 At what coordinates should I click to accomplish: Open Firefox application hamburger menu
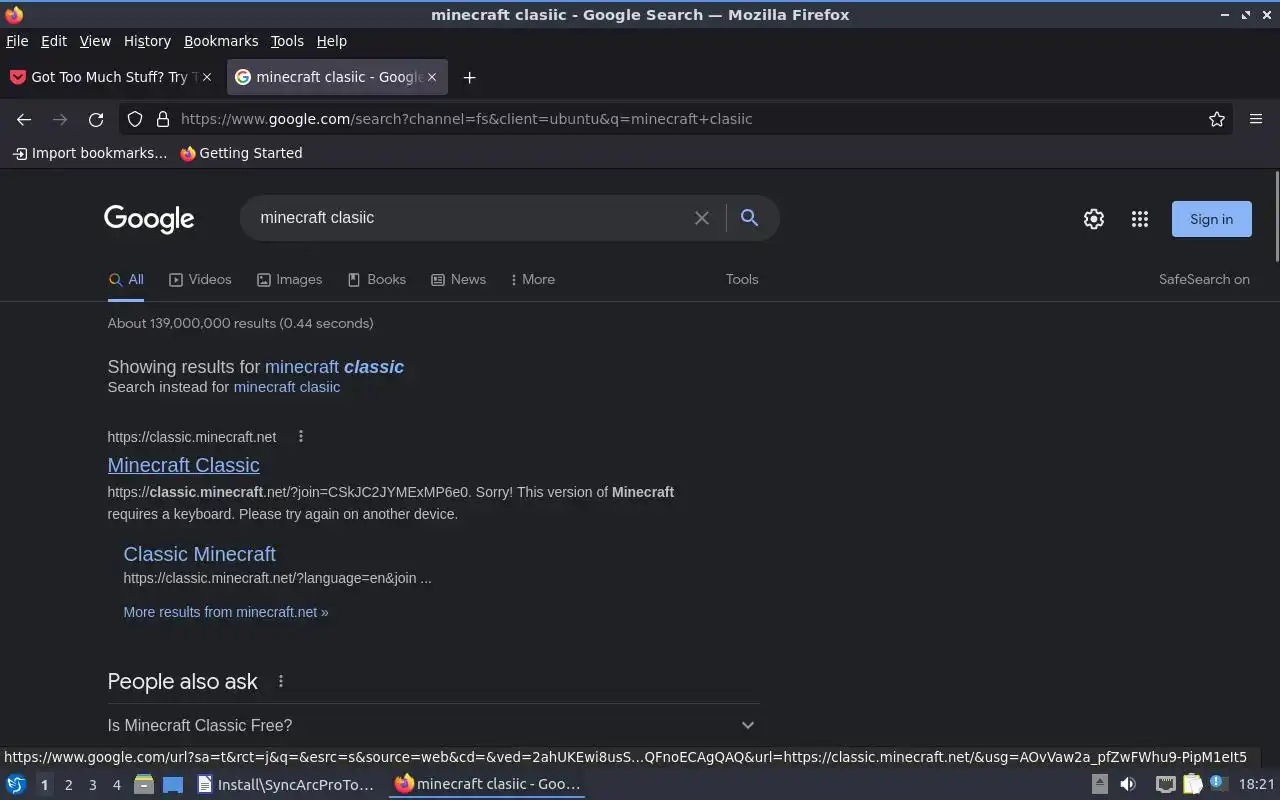[1256, 119]
